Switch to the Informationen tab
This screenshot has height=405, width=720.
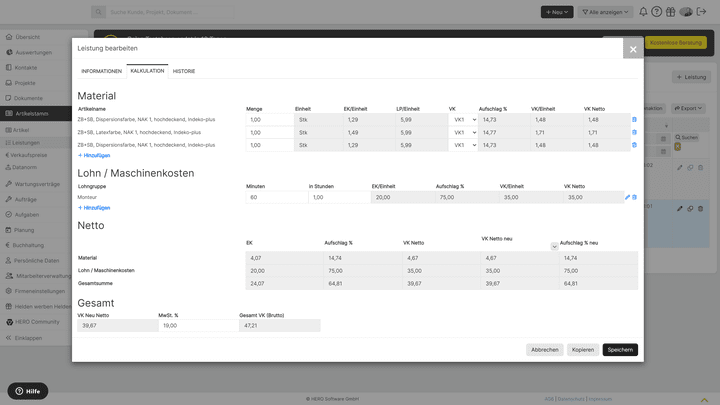[101, 71]
